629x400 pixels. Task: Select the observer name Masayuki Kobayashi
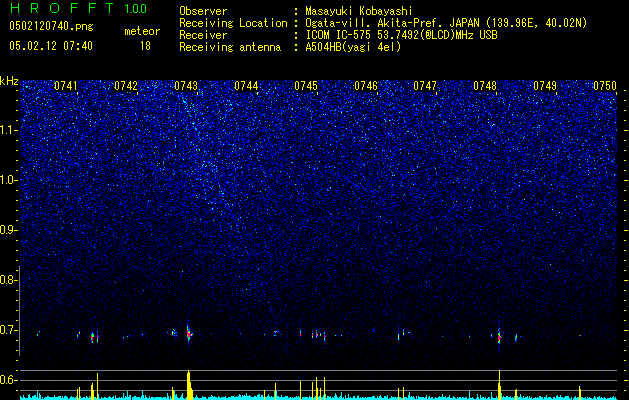click(359, 11)
